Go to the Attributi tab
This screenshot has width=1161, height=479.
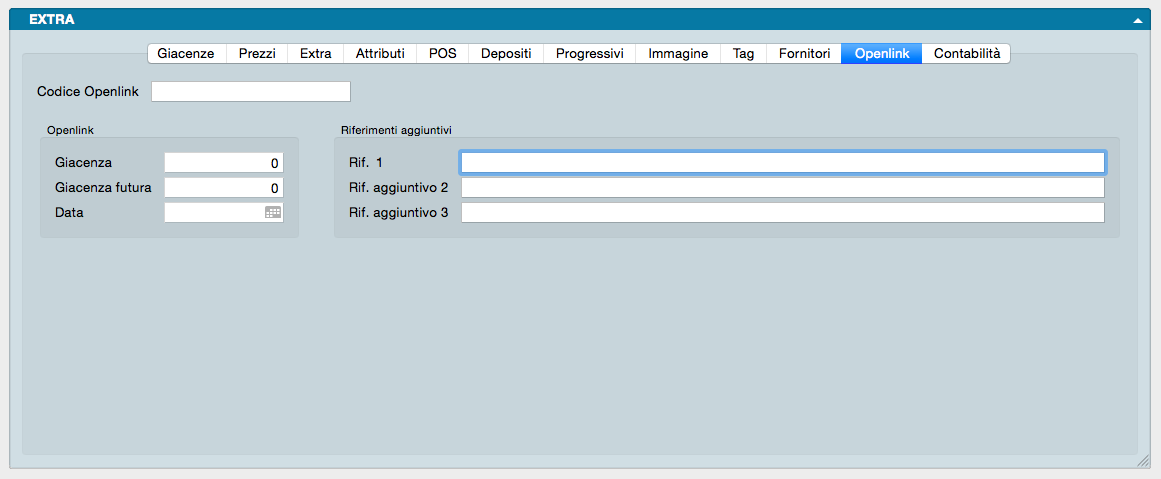tap(380, 54)
